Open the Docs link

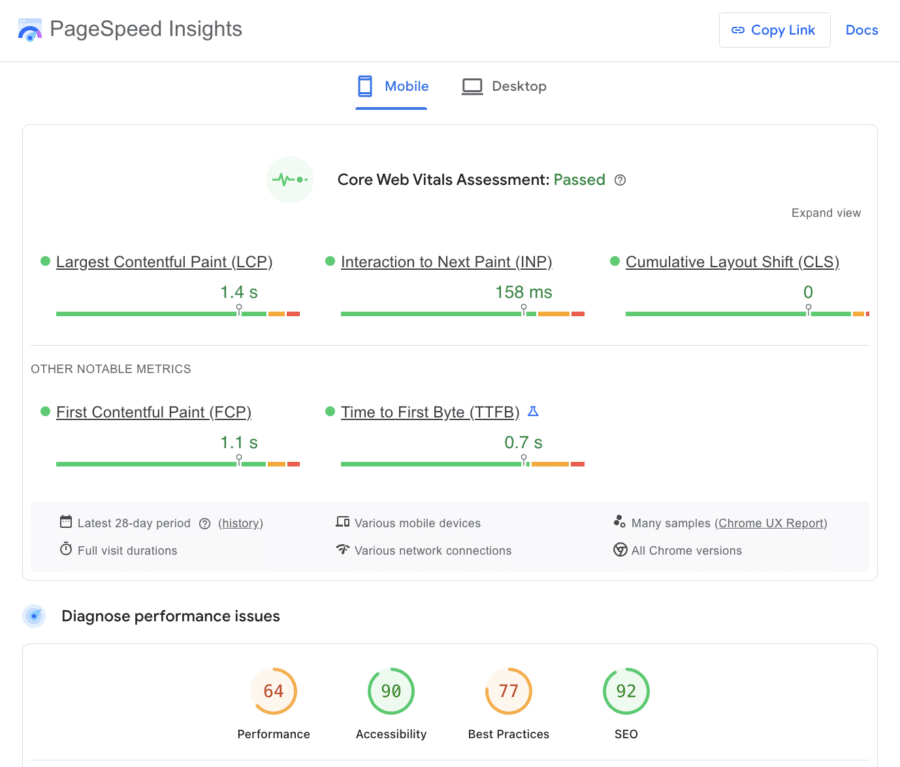[x=862, y=30]
